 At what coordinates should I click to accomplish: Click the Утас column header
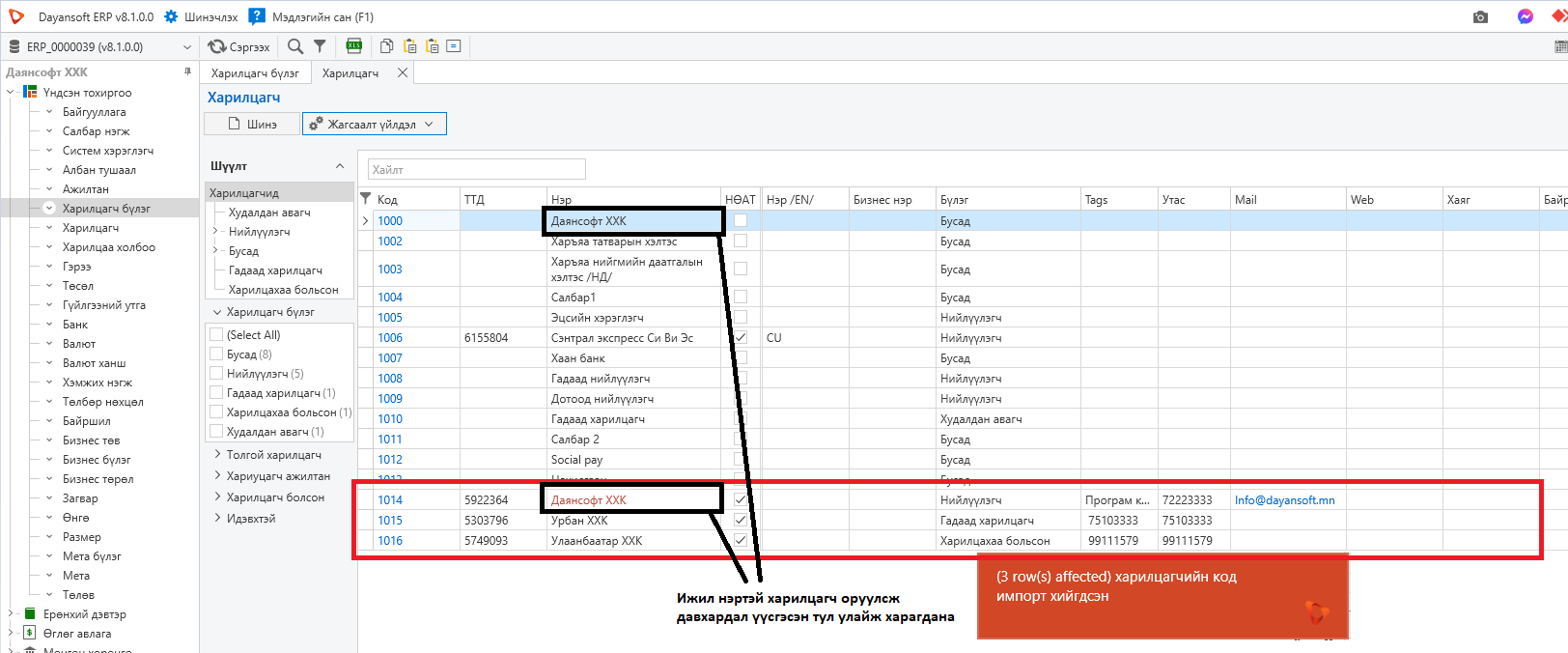click(1194, 199)
